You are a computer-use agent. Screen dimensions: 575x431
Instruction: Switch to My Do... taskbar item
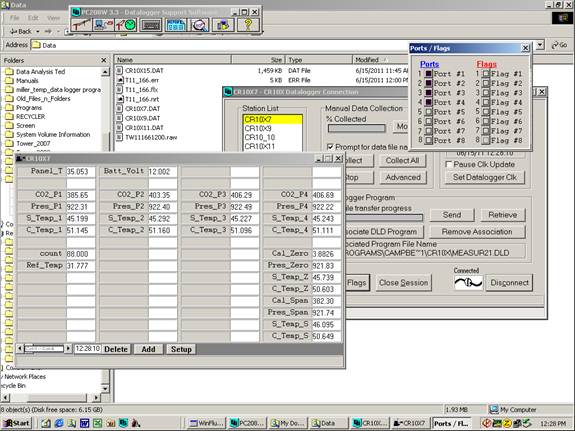pyautogui.click(x=288, y=423)
